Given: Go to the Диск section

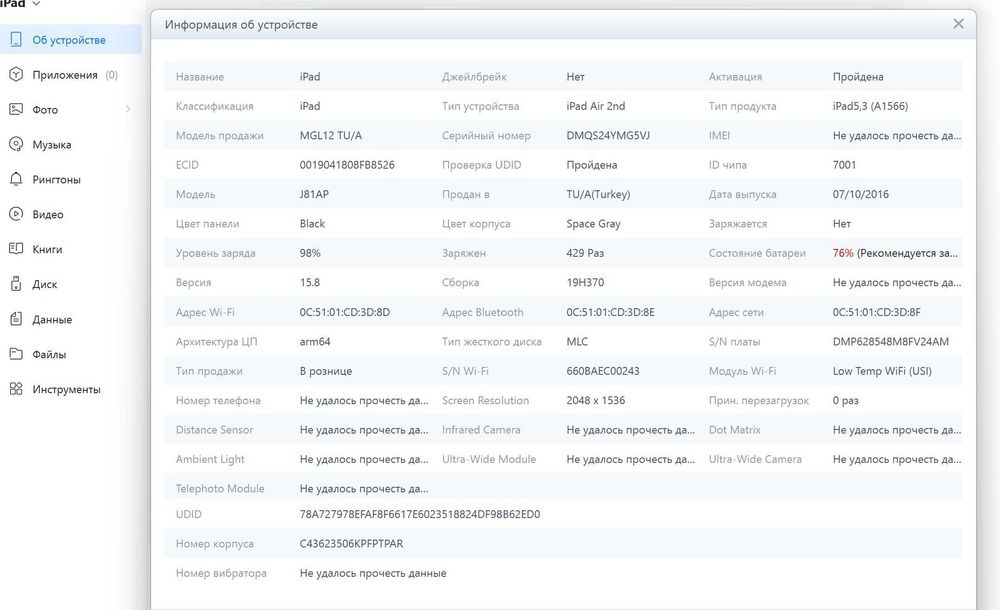Looking at the screenshot, I should pyautogui.click(x=71, y=284).
